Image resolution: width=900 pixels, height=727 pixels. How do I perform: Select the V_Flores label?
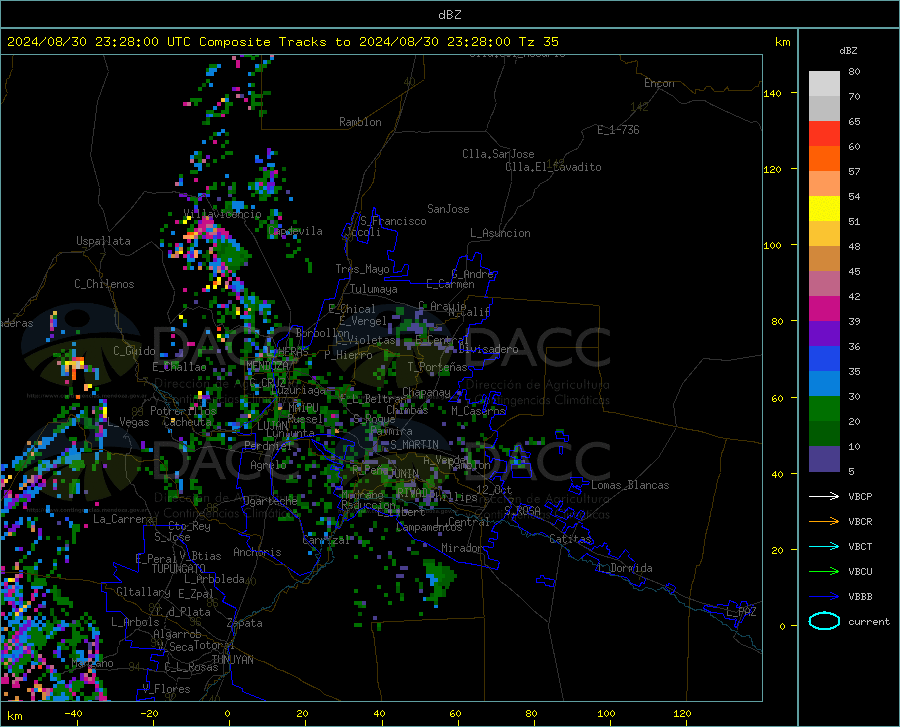click(166, 689)
